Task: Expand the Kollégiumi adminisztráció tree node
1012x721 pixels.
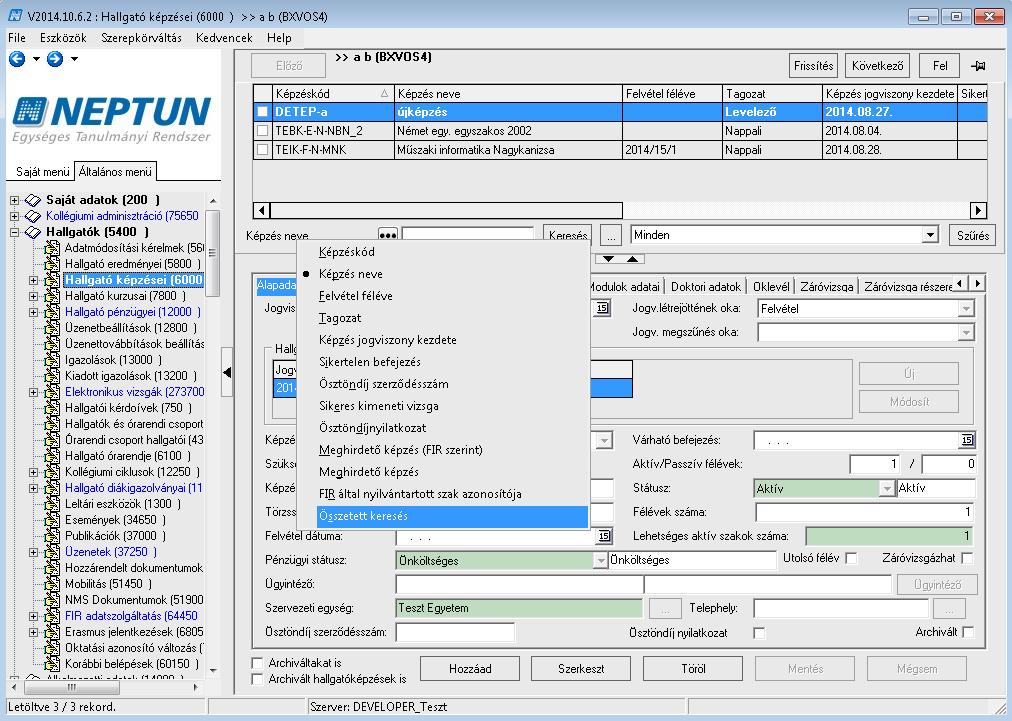Action: 14,216
